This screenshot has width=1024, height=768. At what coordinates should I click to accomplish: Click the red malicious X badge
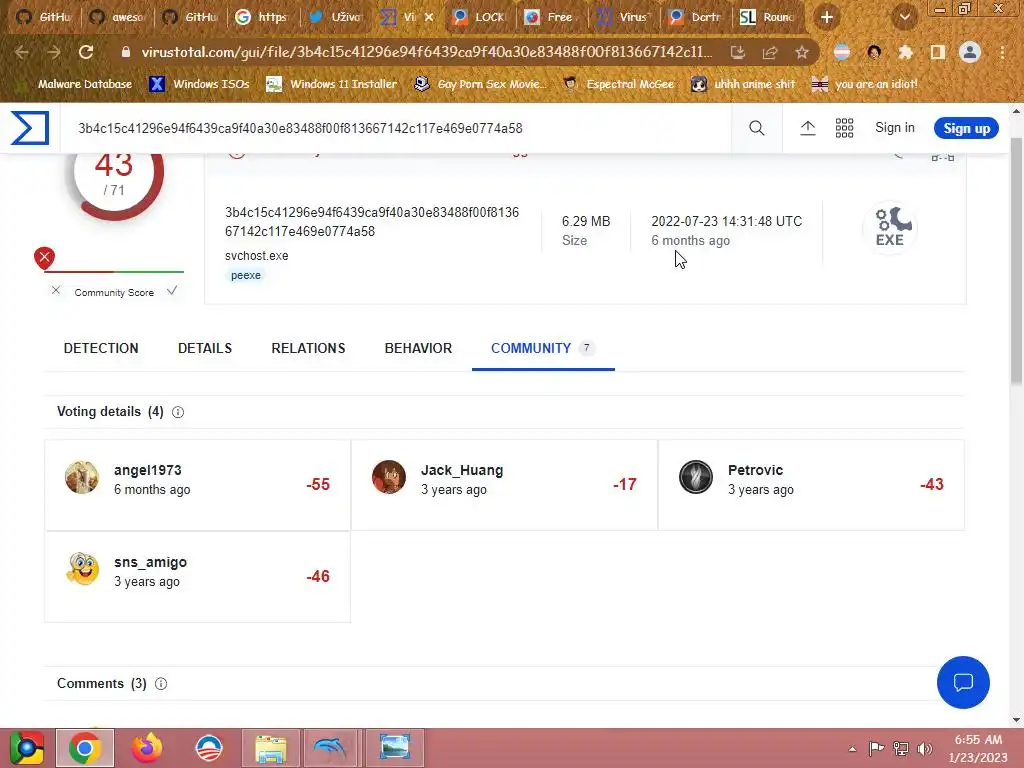pyautogui.click(x=44, y=258)
